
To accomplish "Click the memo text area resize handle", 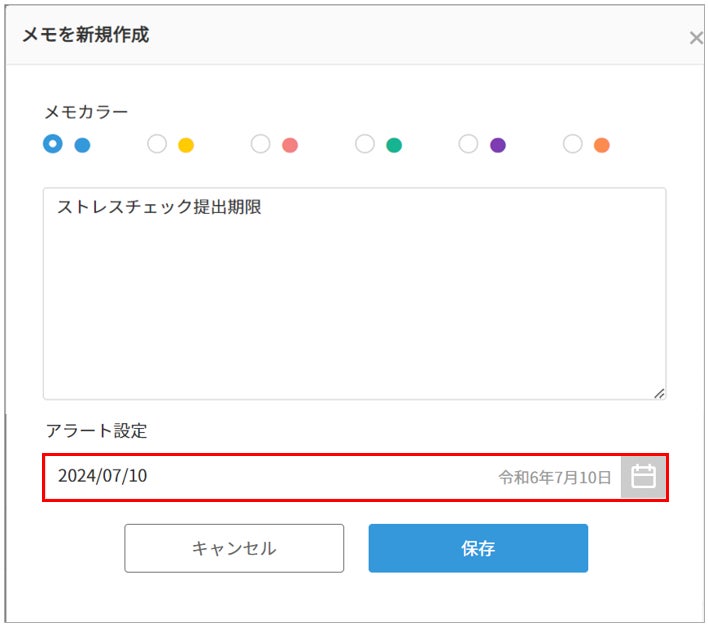I will coord(659,393).
